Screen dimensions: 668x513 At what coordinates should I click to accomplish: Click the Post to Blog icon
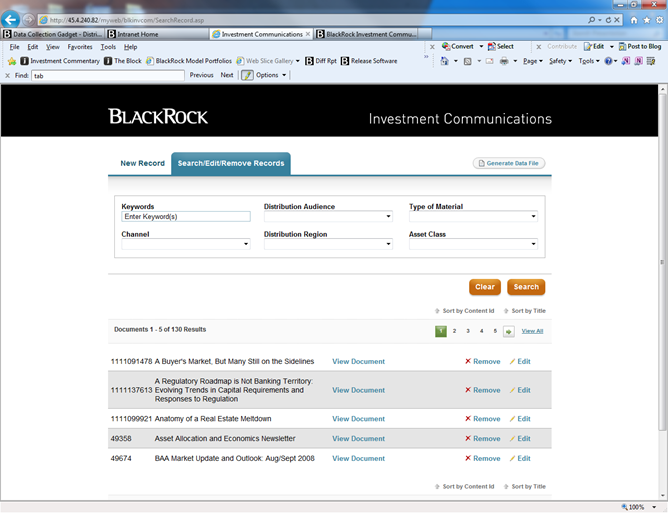pyautogui.click(x=622, y=46)
